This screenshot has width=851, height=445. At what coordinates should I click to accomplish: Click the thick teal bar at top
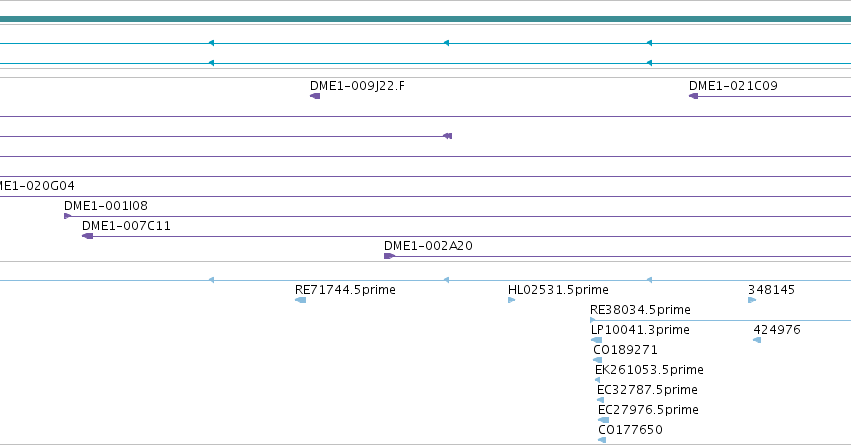426,20
